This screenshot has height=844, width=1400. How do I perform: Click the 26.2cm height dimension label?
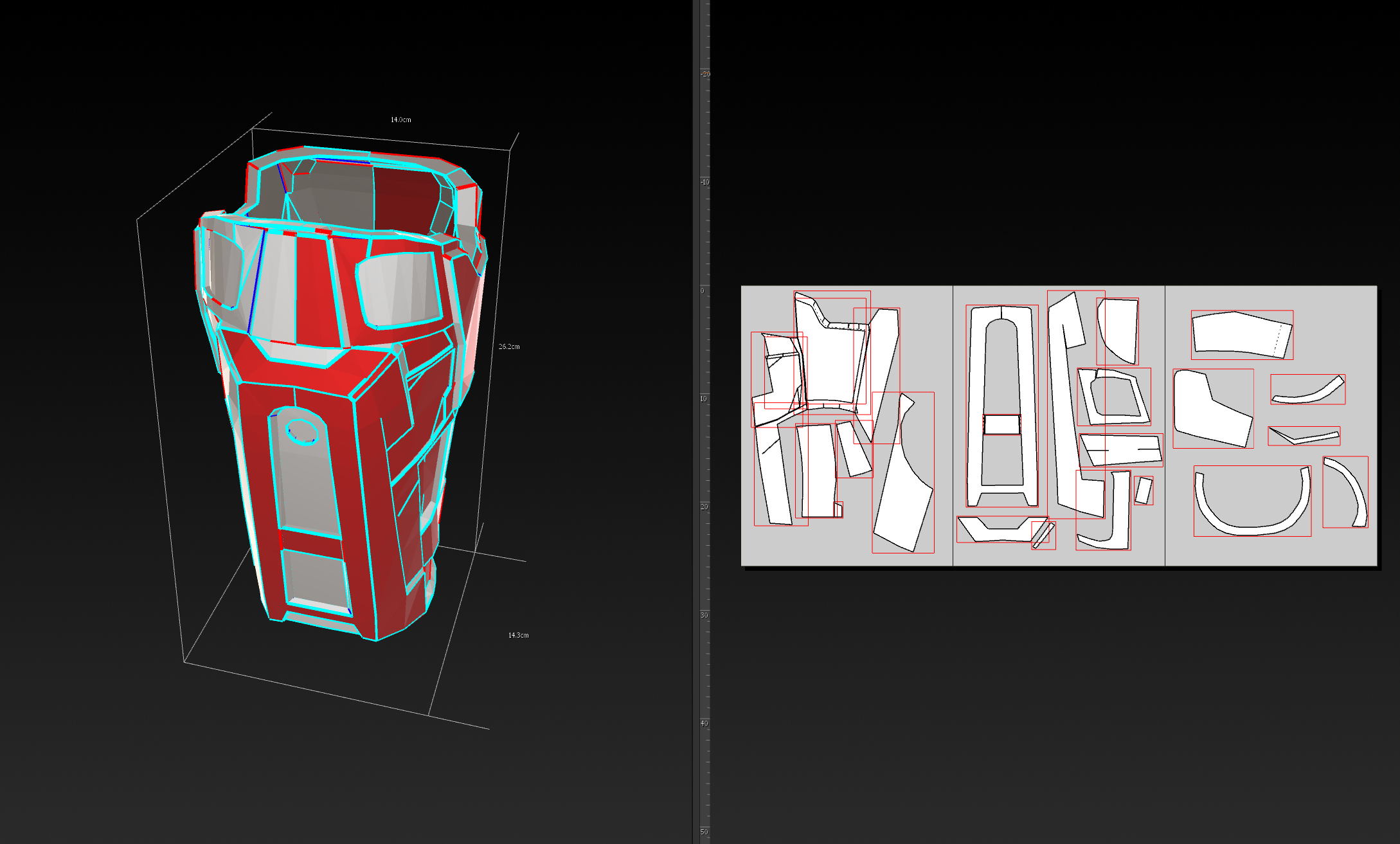coord(509,346)
